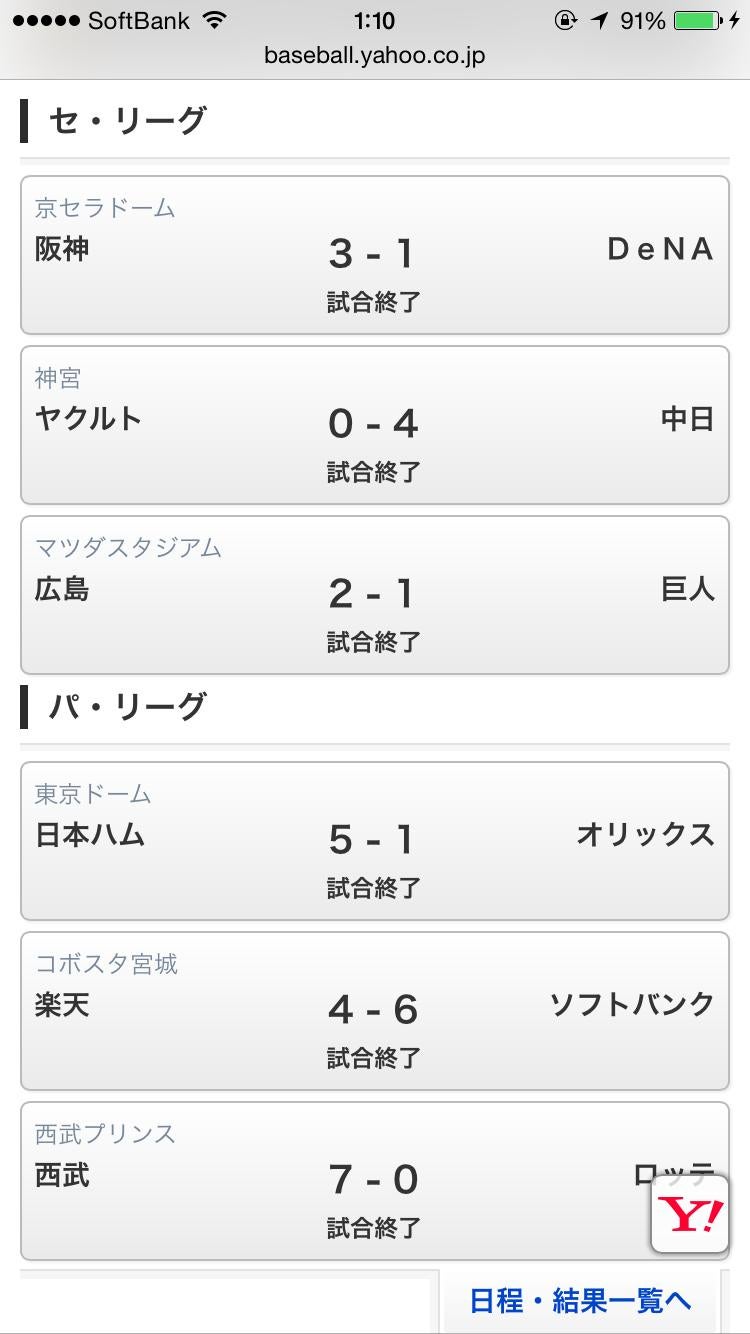Tap the パ・リーグ section header
This screenshot has width=750, height=1334.
click(x=127, y=707)
